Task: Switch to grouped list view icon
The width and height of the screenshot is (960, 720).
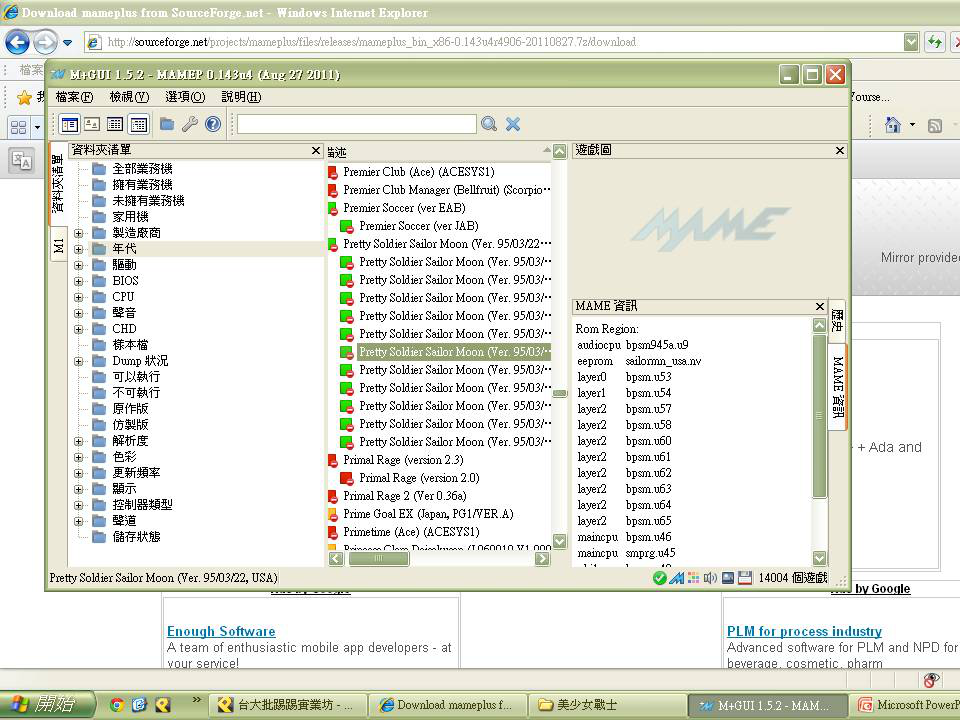Action: (x=139, y=124)
